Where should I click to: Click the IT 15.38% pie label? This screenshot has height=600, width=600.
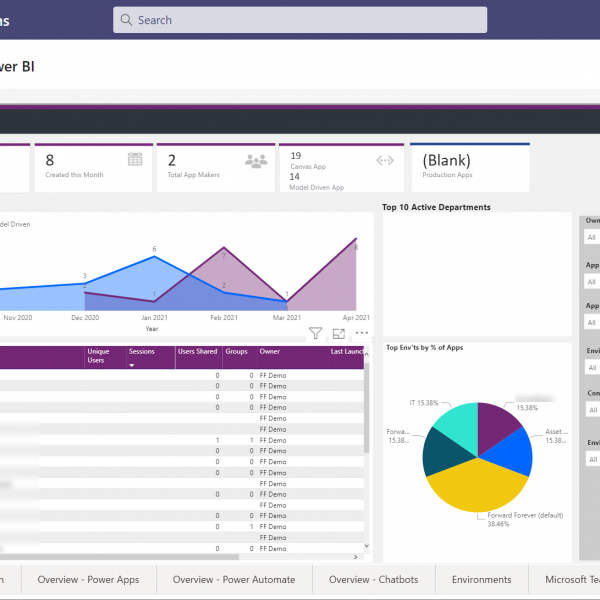(x=424, y=403)
